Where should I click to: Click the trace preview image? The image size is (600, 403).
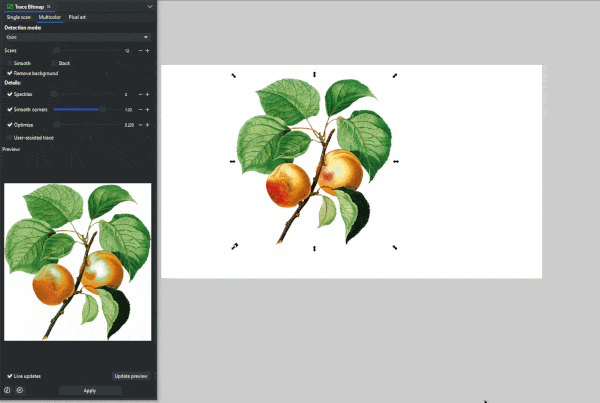coord(78,262)
